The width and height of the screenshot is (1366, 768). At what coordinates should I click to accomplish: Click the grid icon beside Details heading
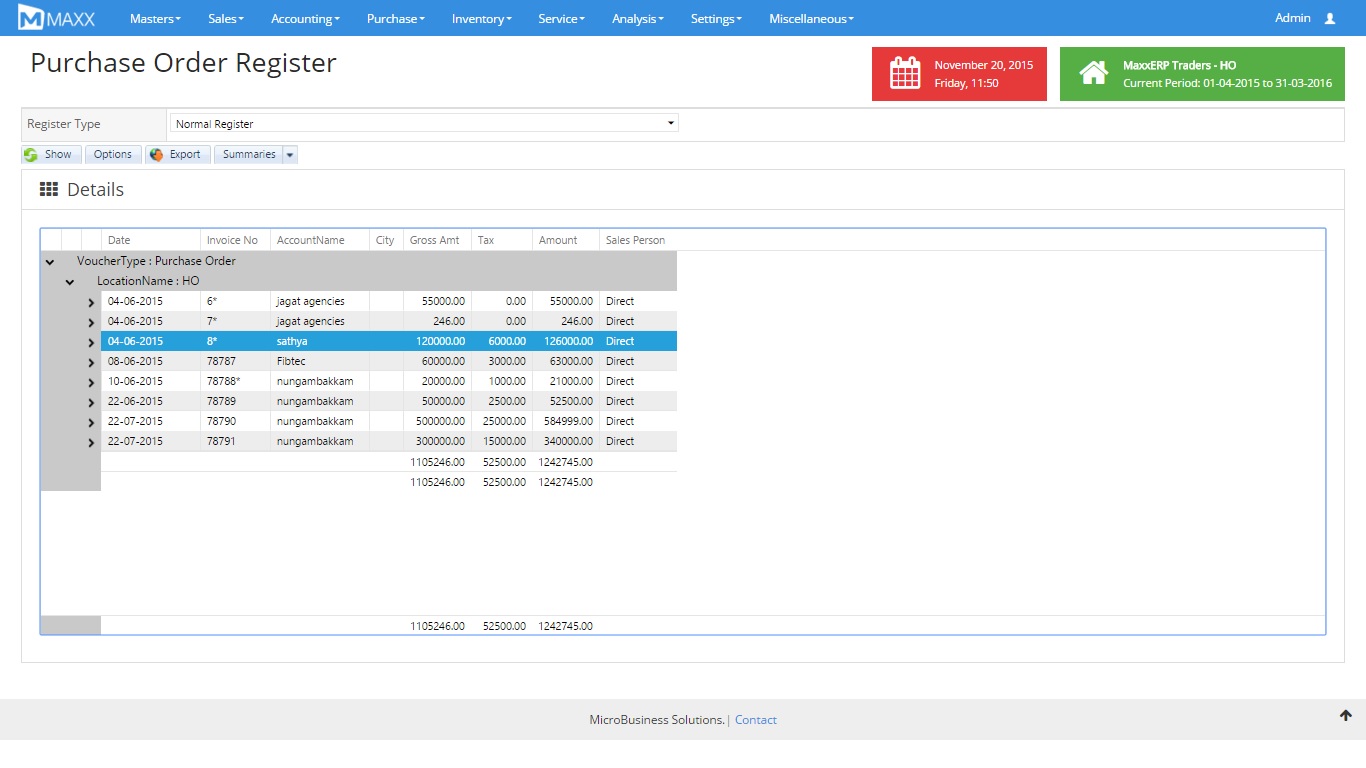(x=48, y=189)
